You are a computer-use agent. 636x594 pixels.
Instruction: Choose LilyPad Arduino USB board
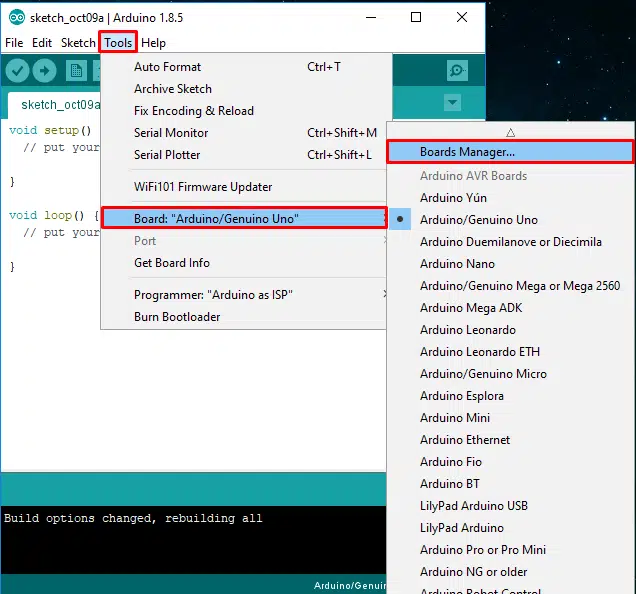pyautogui.click(x=511, y=506)
